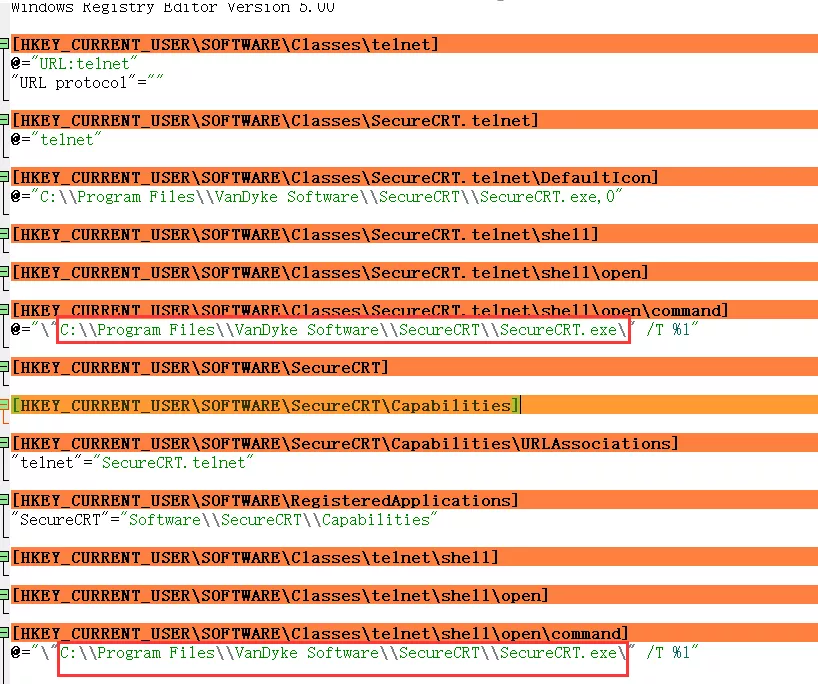The height and width of the screenshot is (684, 818).
Task: Toggle fold marker for the SecureCRT.telnet\DefaultIcon key
Action: tap(5, 177)
